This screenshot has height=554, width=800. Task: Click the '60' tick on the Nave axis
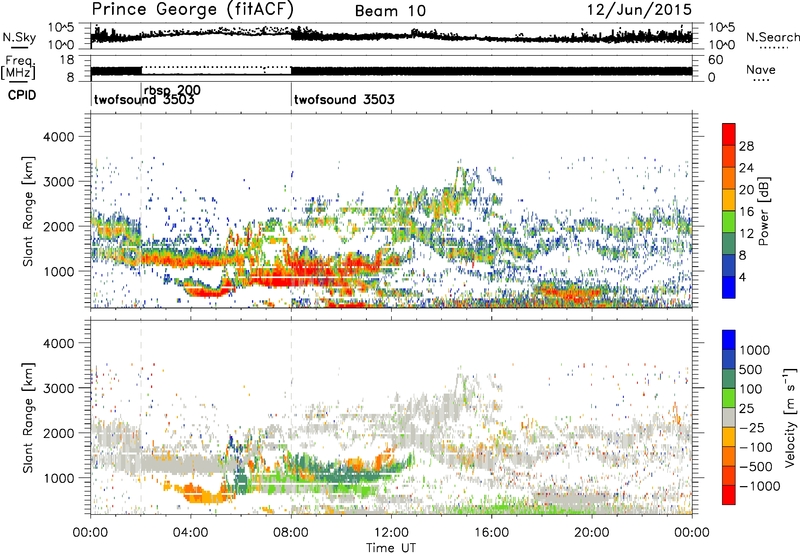click(x=715, y=60)
